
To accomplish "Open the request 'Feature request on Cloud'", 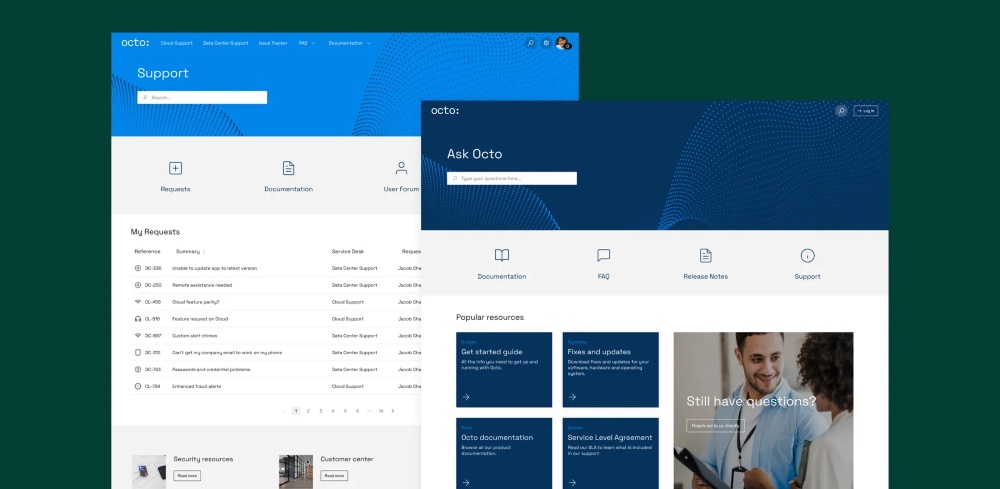I will [200, 319].
